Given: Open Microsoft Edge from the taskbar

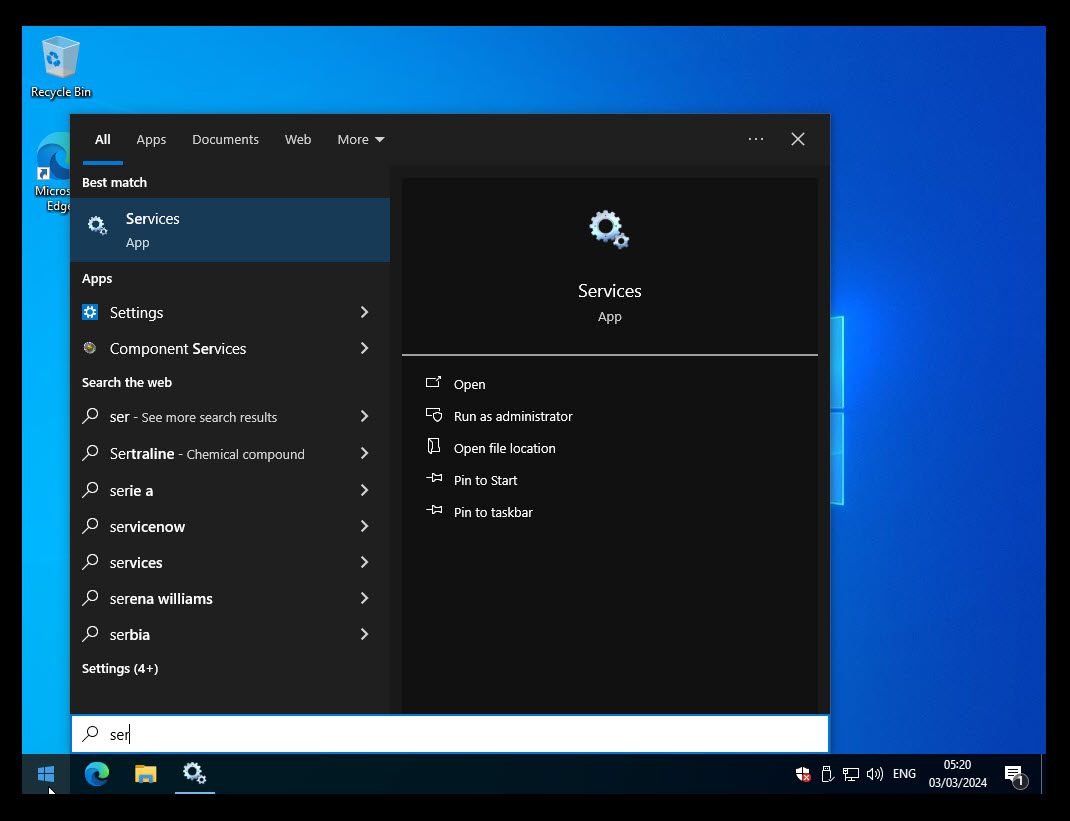Looking at the screenshot, I should point(97,773).
